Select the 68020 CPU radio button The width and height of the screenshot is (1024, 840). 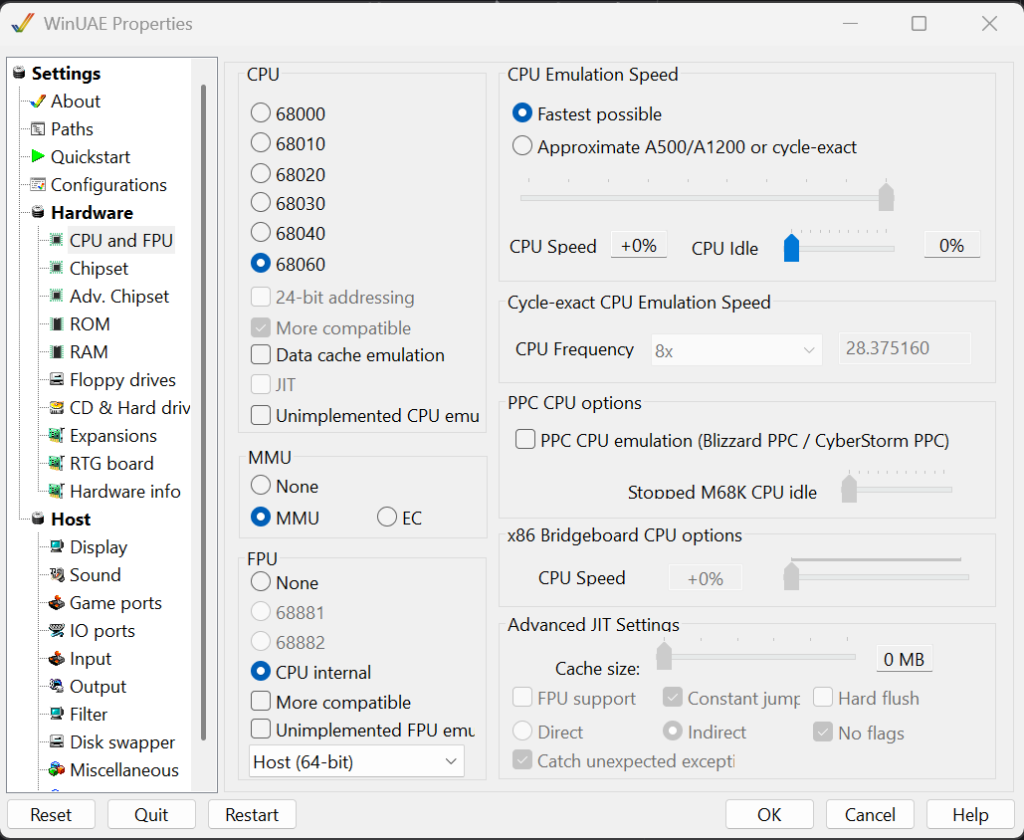pos(261,174)
